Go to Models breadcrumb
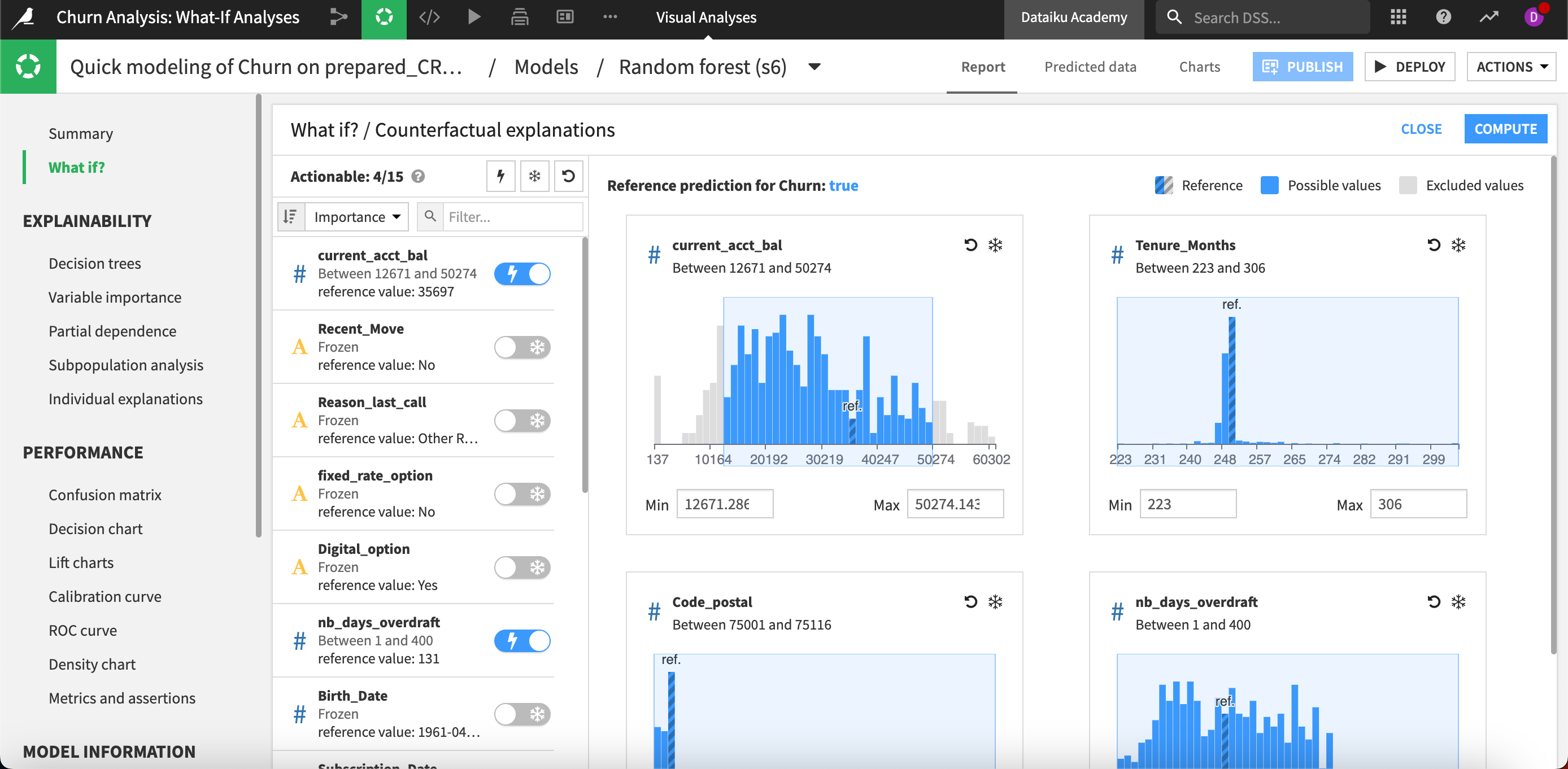 (x=546, y=66)
